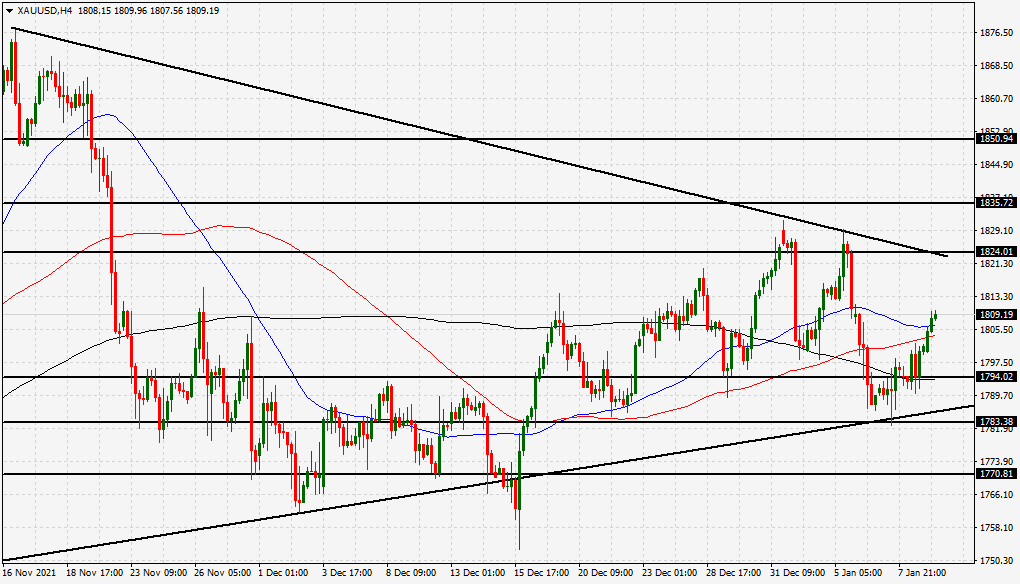Click the 1821.30 price scale value
Screen dimensions: 1020x584
click(996, 263)
